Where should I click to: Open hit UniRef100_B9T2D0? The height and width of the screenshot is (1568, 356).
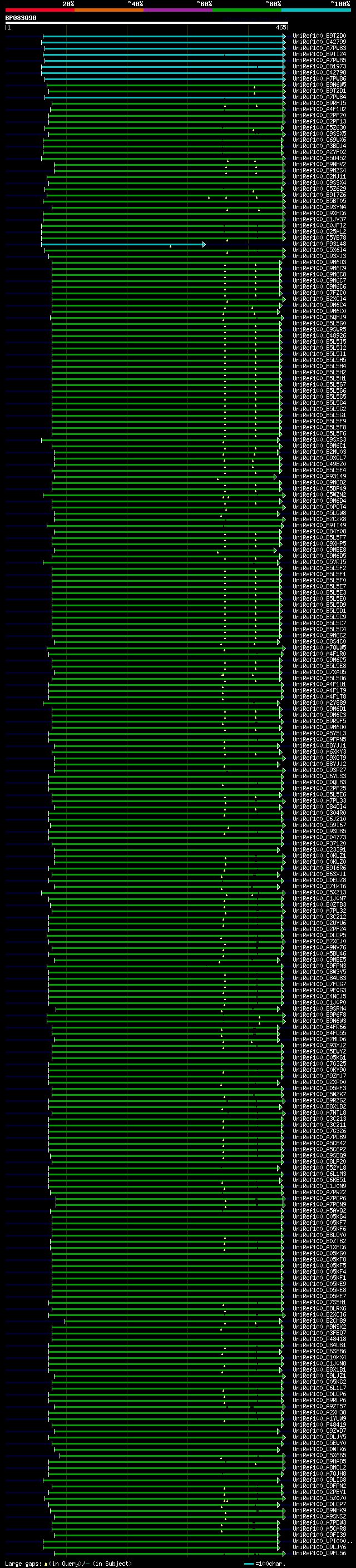[x=319, y=36]
